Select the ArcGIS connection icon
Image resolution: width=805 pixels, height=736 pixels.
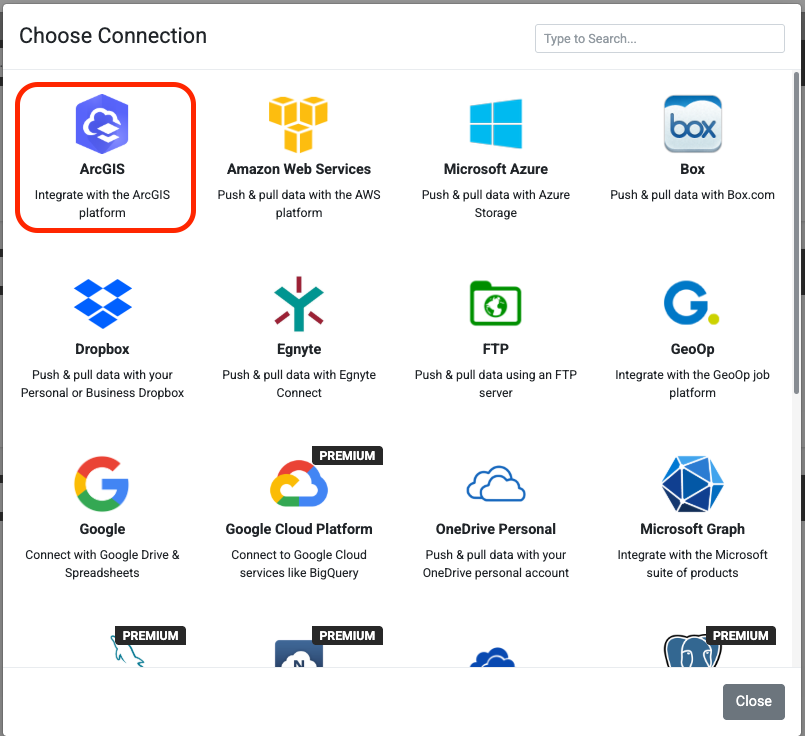[x=102, y=124]
